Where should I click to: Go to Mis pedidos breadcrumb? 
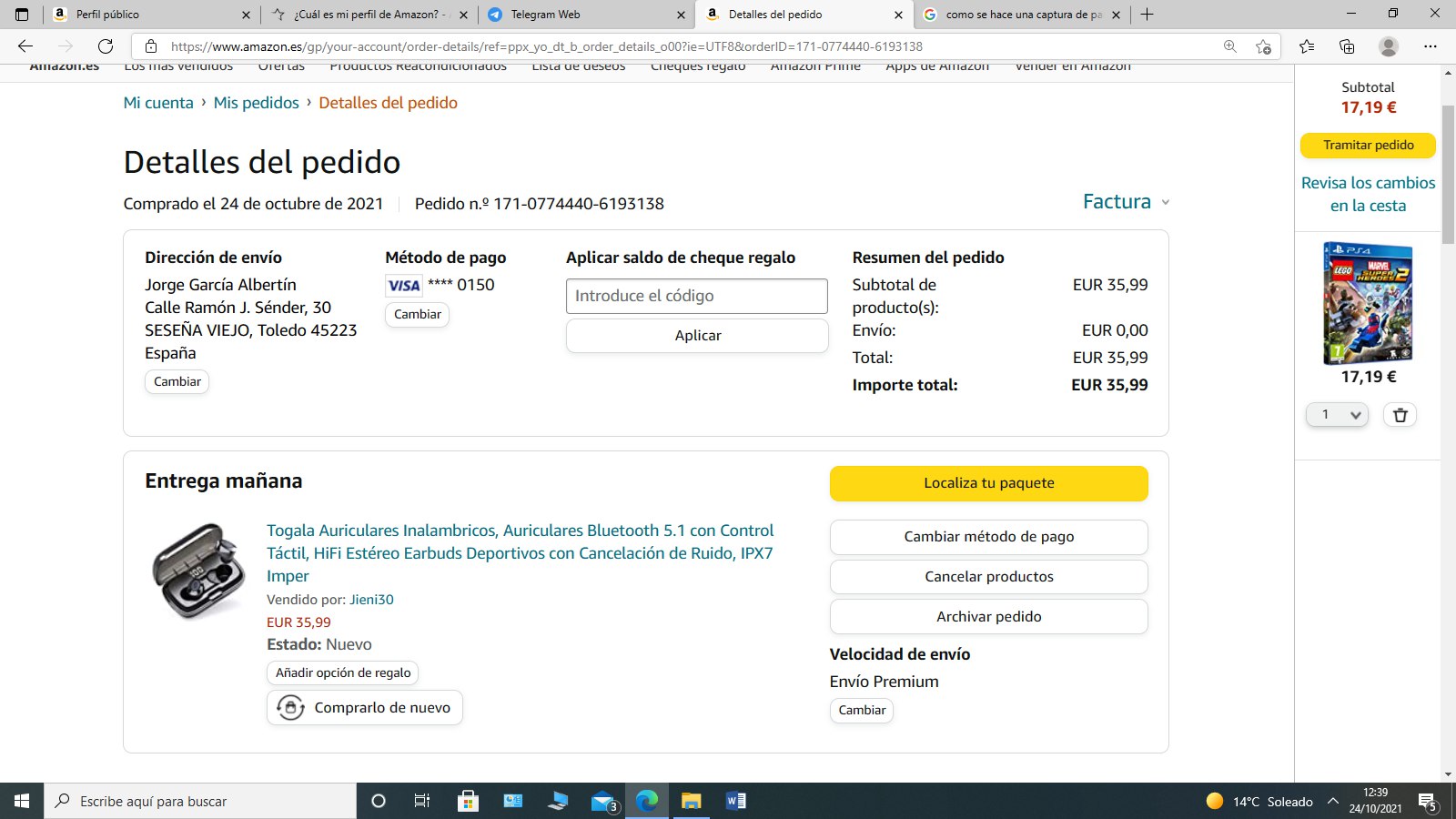coord(256,103)
